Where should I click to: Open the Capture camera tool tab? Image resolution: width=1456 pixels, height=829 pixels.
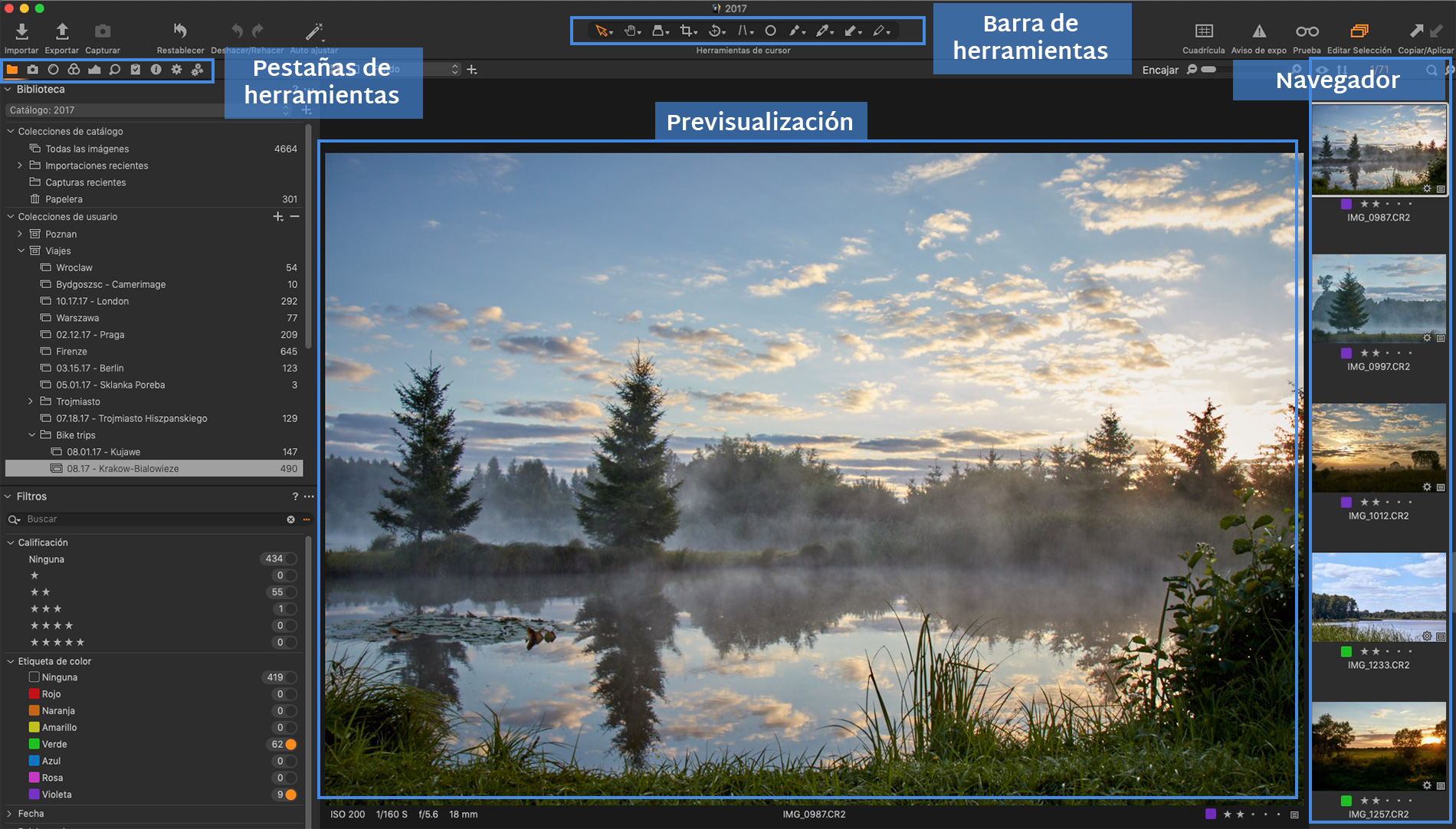[x=33, y=70]
